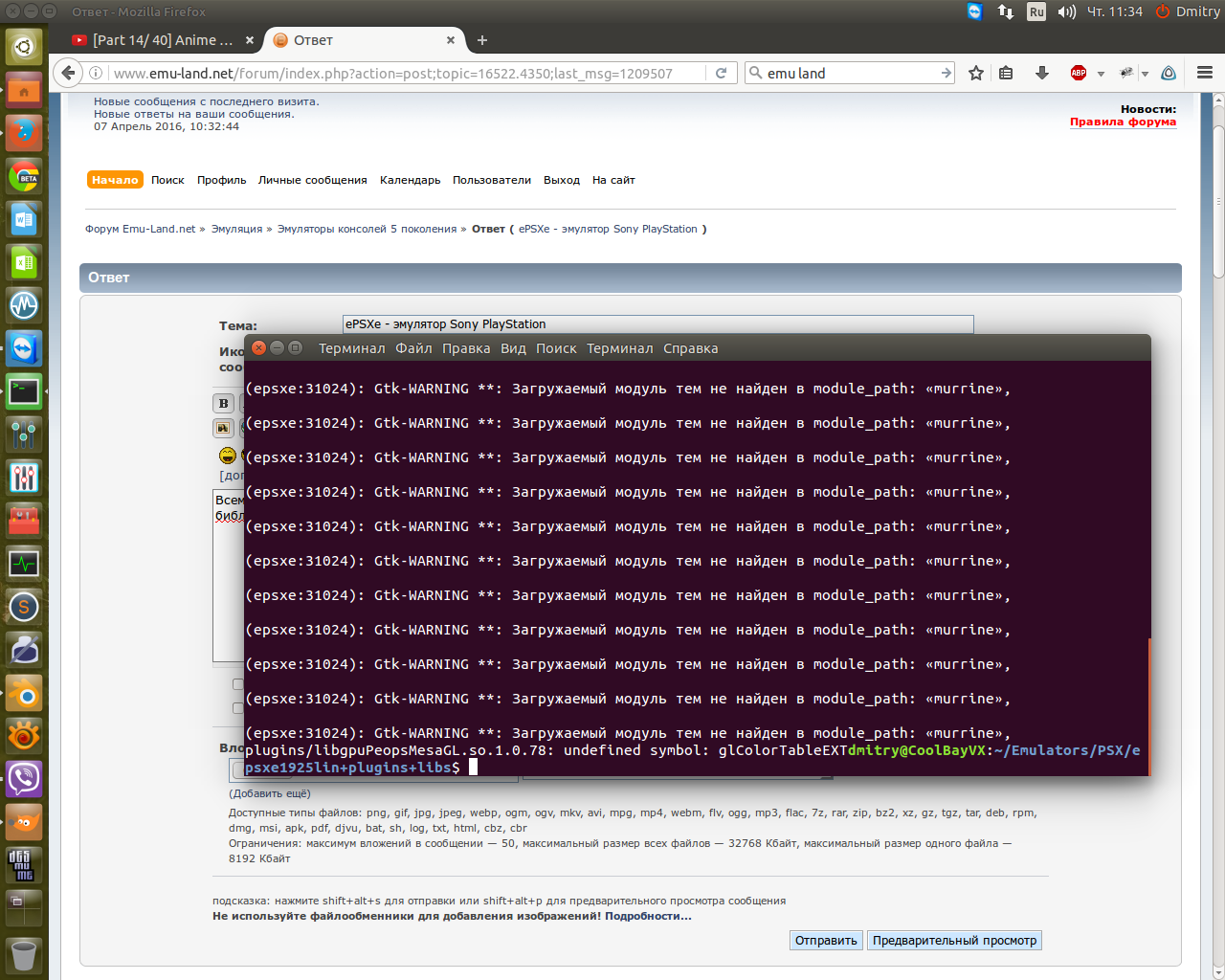Viewport: 1225px width, 980px height.
Task: Open a new Firefox tab
Action: click(x=482, y=40)
